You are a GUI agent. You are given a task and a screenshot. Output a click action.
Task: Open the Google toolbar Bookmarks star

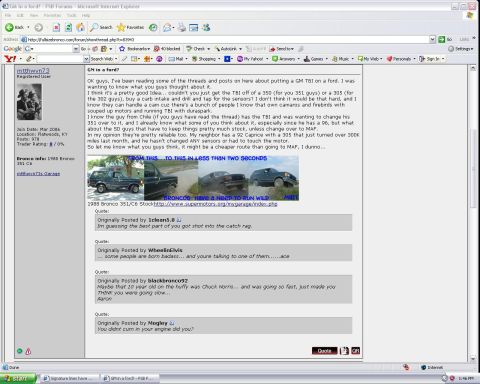[x=135, y=49]
